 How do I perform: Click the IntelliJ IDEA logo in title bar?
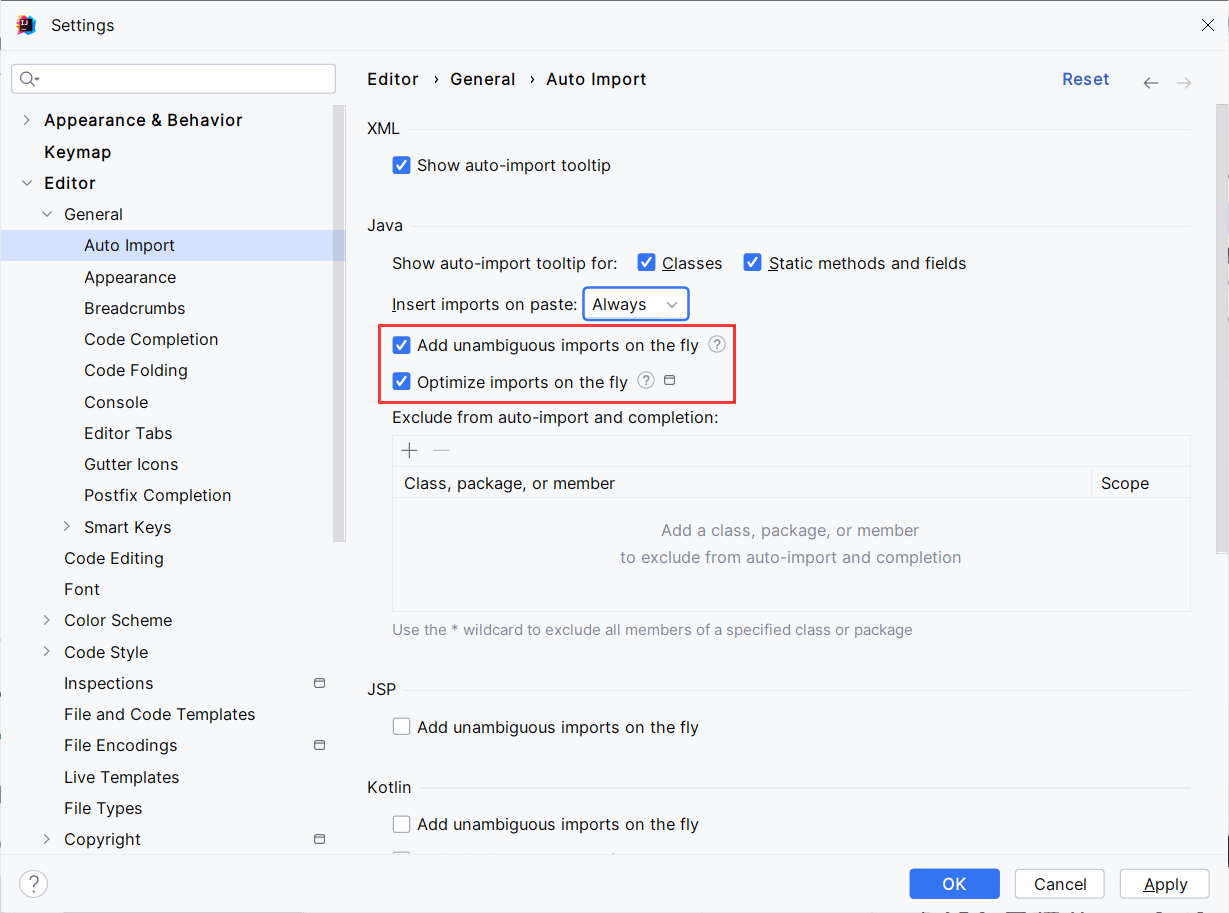(x=26, y=25)
